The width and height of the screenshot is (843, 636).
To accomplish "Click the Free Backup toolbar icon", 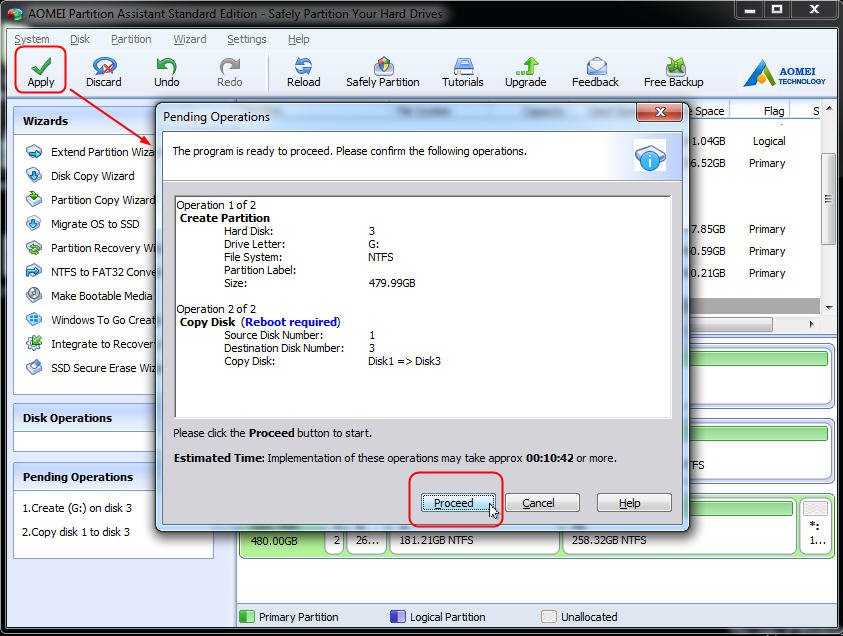I will click(x=674, y=72).
